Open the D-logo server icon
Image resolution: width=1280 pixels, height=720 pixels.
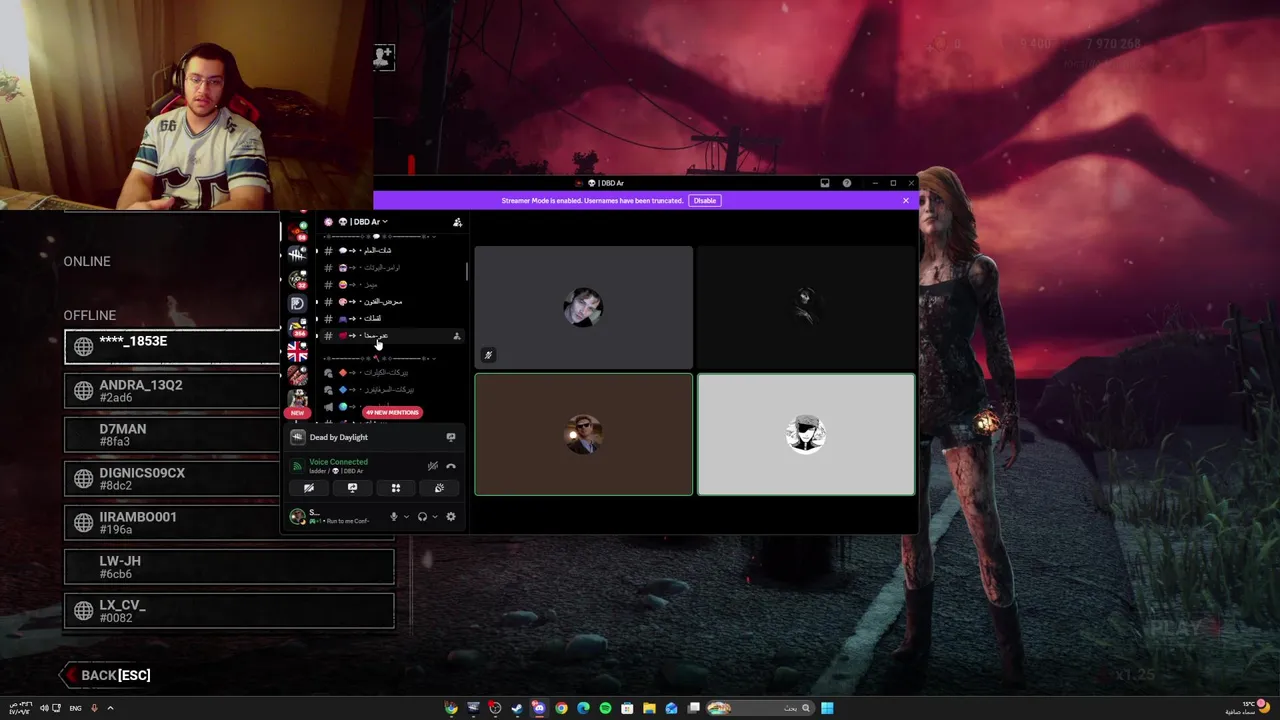click(x=297, y=304)
